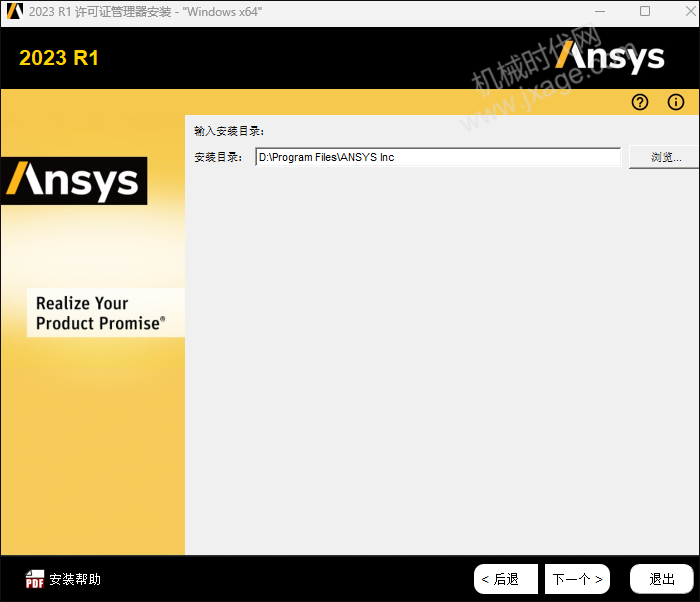Screen dimensions: 700x602
Task: Click the Ansys app icon in title bar
Action: click(15, 11)
